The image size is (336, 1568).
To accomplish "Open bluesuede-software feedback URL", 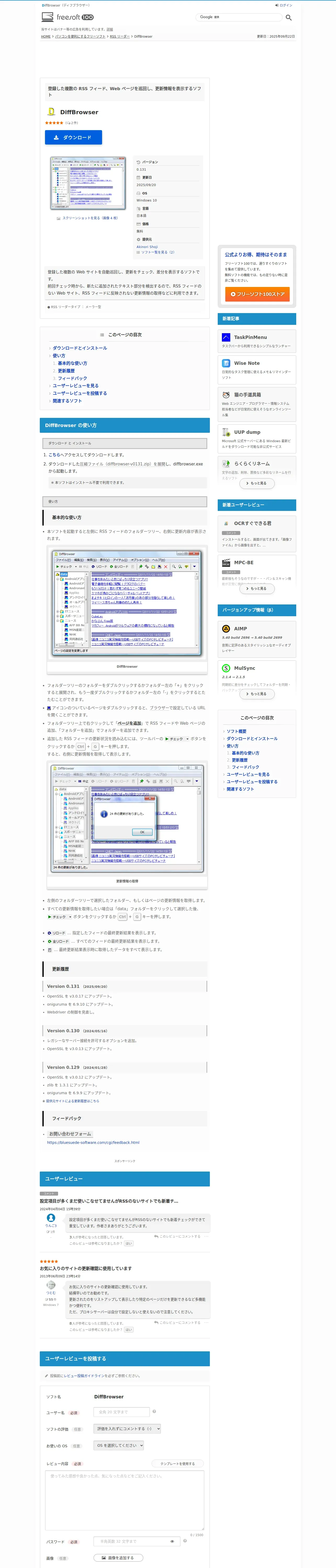I will click(93, 1143).
